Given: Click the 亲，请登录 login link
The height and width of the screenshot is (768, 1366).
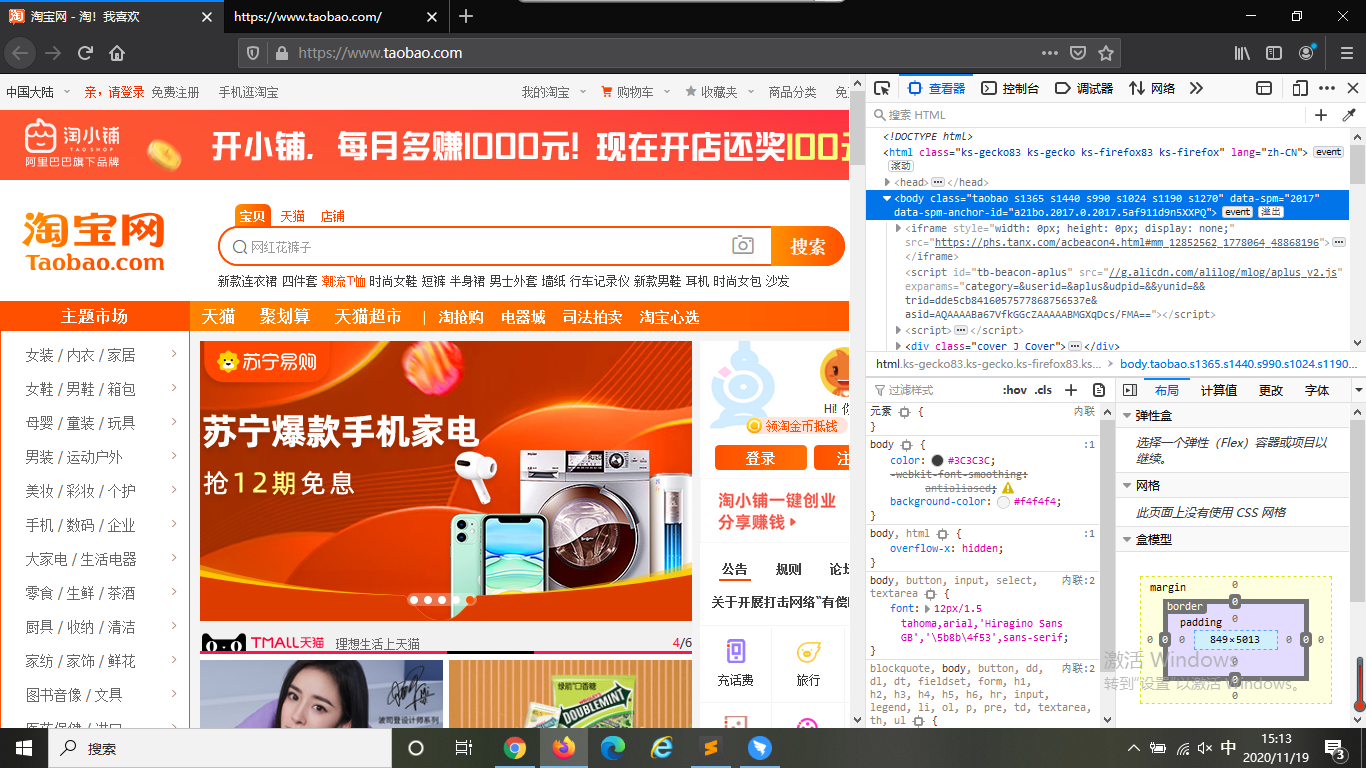Looking at the screenshot, I should coord(114,92).
